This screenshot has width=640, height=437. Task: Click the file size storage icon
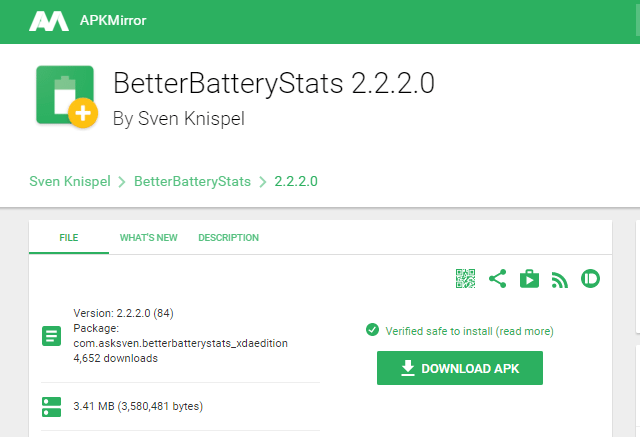pos(51,407)
